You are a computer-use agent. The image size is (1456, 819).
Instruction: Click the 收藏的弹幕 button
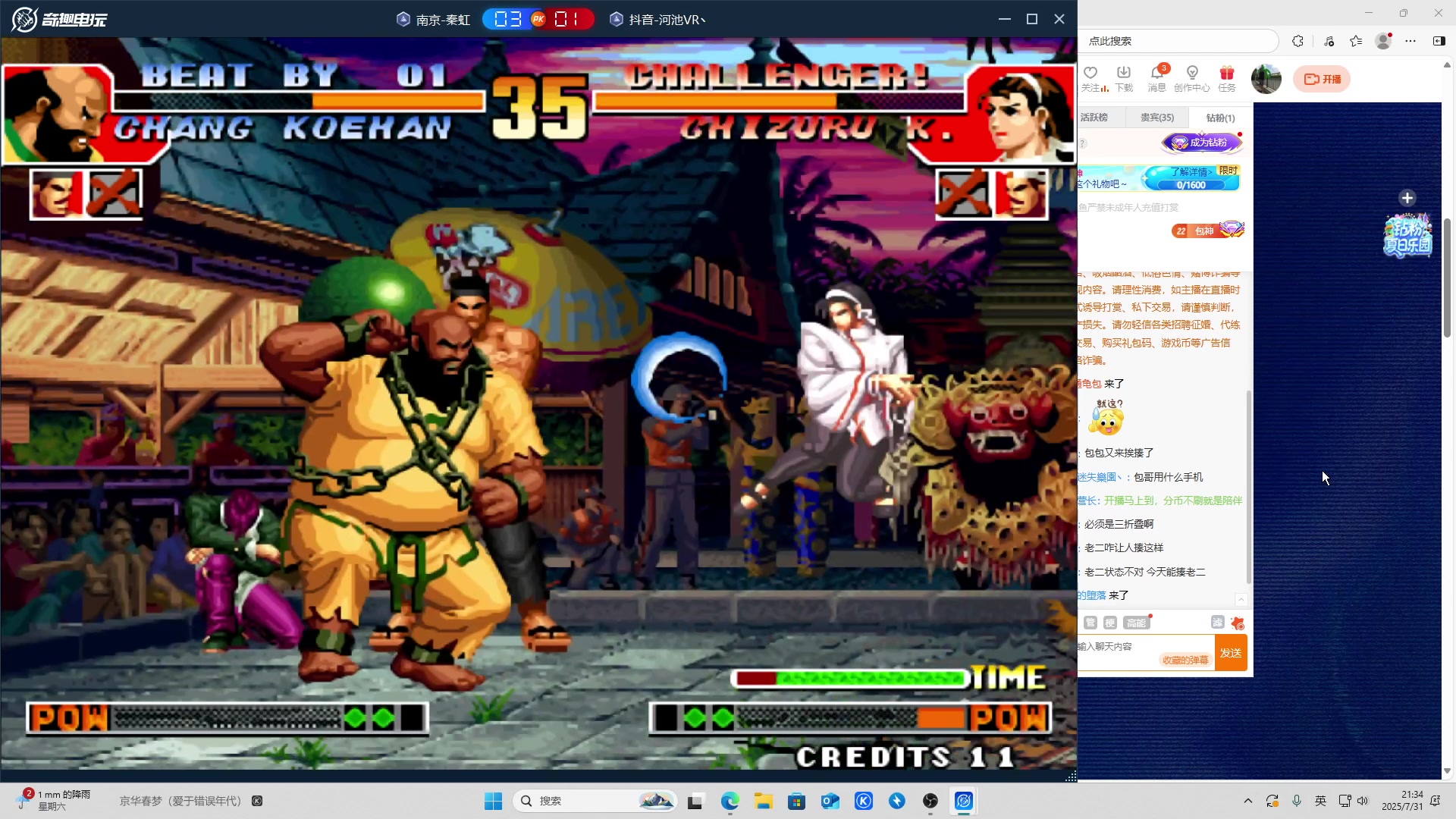pos(1185,660)
